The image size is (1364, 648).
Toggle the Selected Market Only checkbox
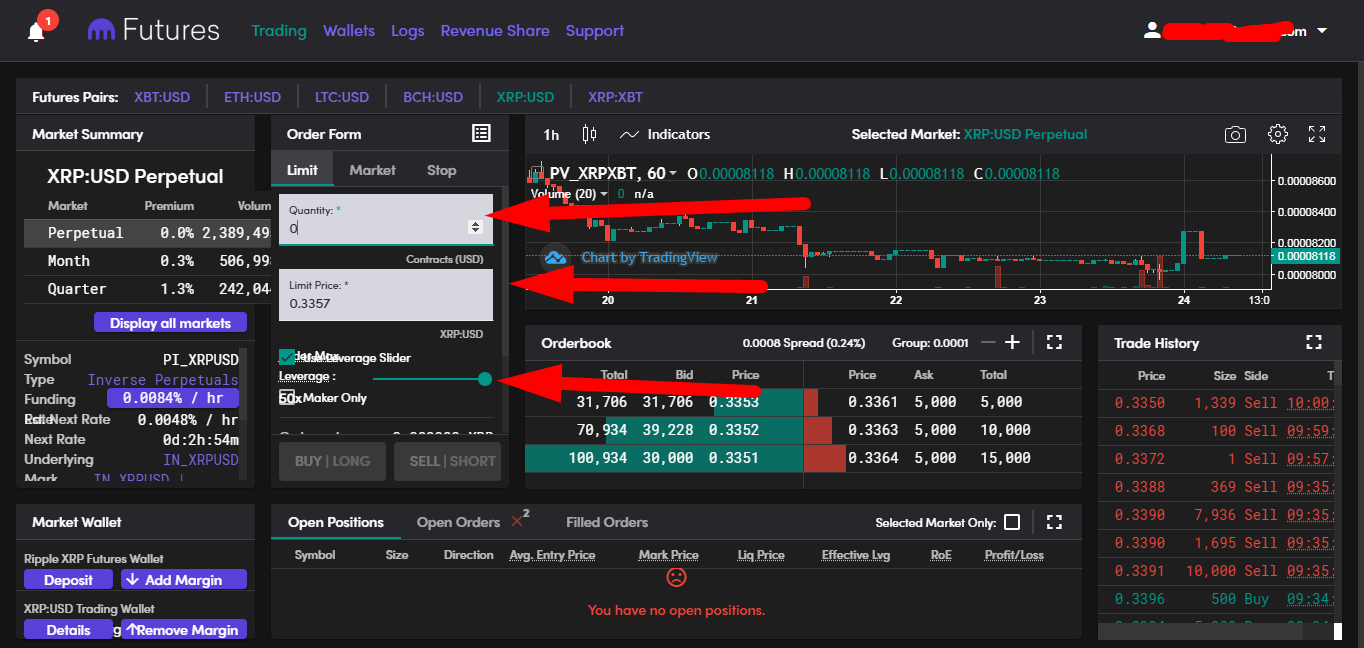1012,522
